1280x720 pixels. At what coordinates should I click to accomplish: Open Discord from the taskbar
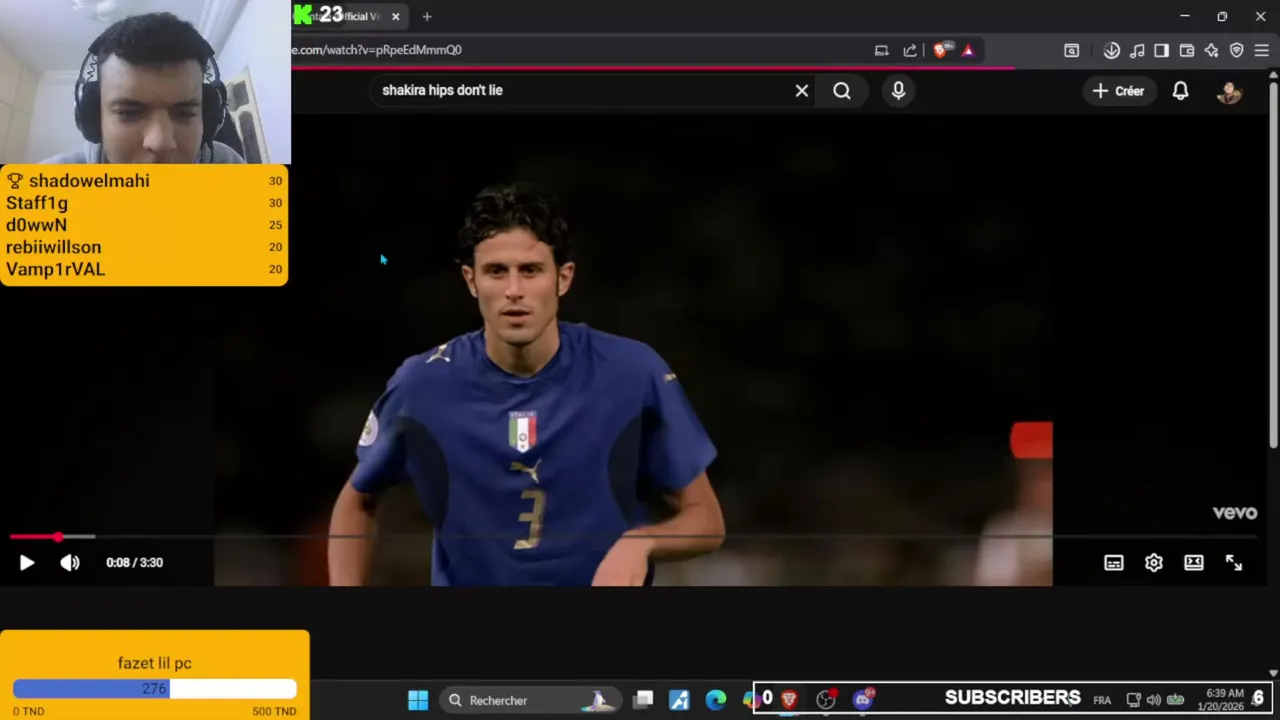coord(862,699)
